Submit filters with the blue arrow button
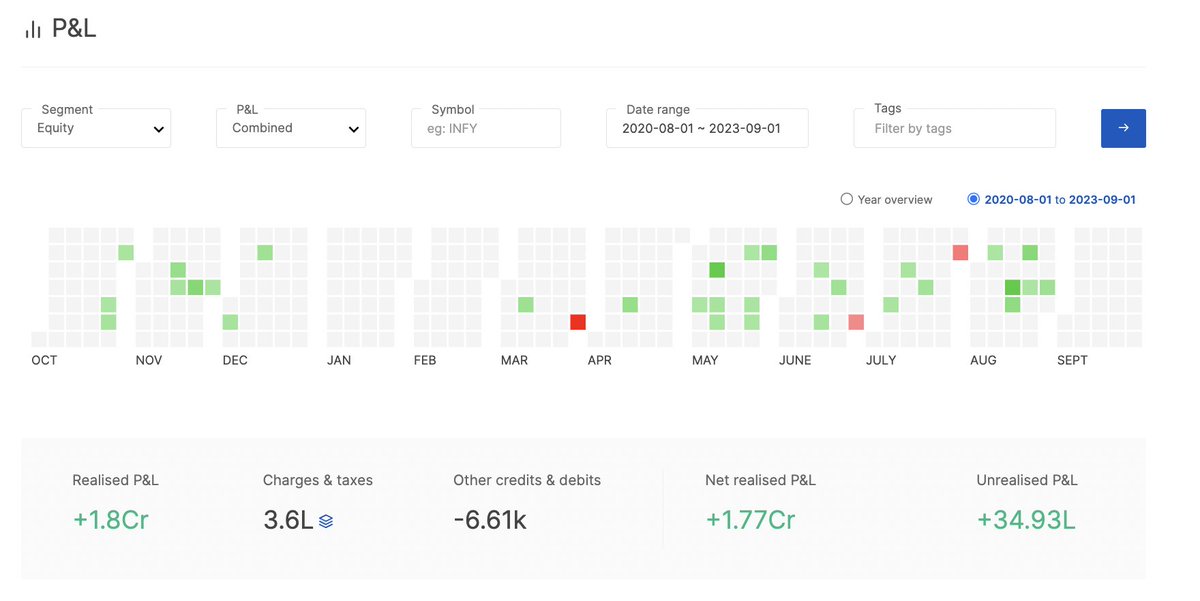 [1123, 128]
